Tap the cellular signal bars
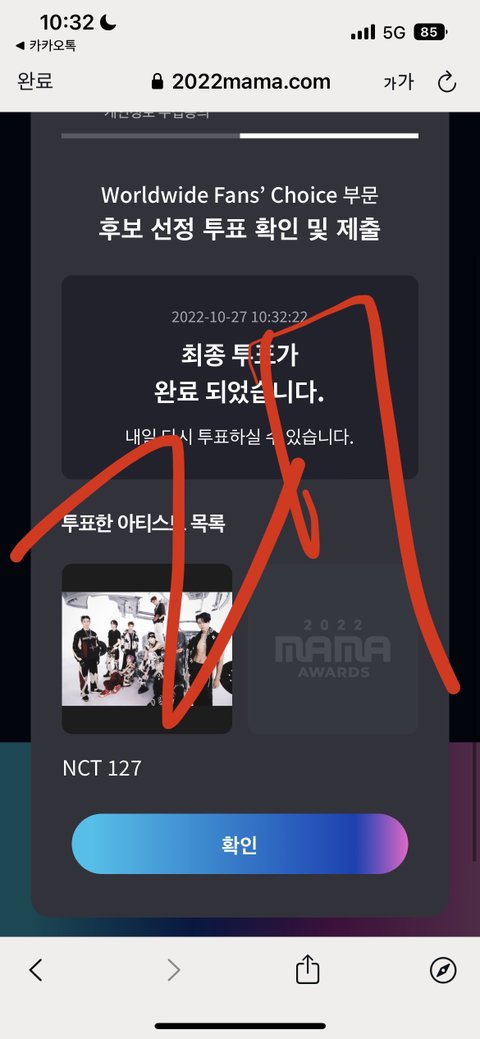The height and width of the screenshot is (1039, 480). click(363, 32)
